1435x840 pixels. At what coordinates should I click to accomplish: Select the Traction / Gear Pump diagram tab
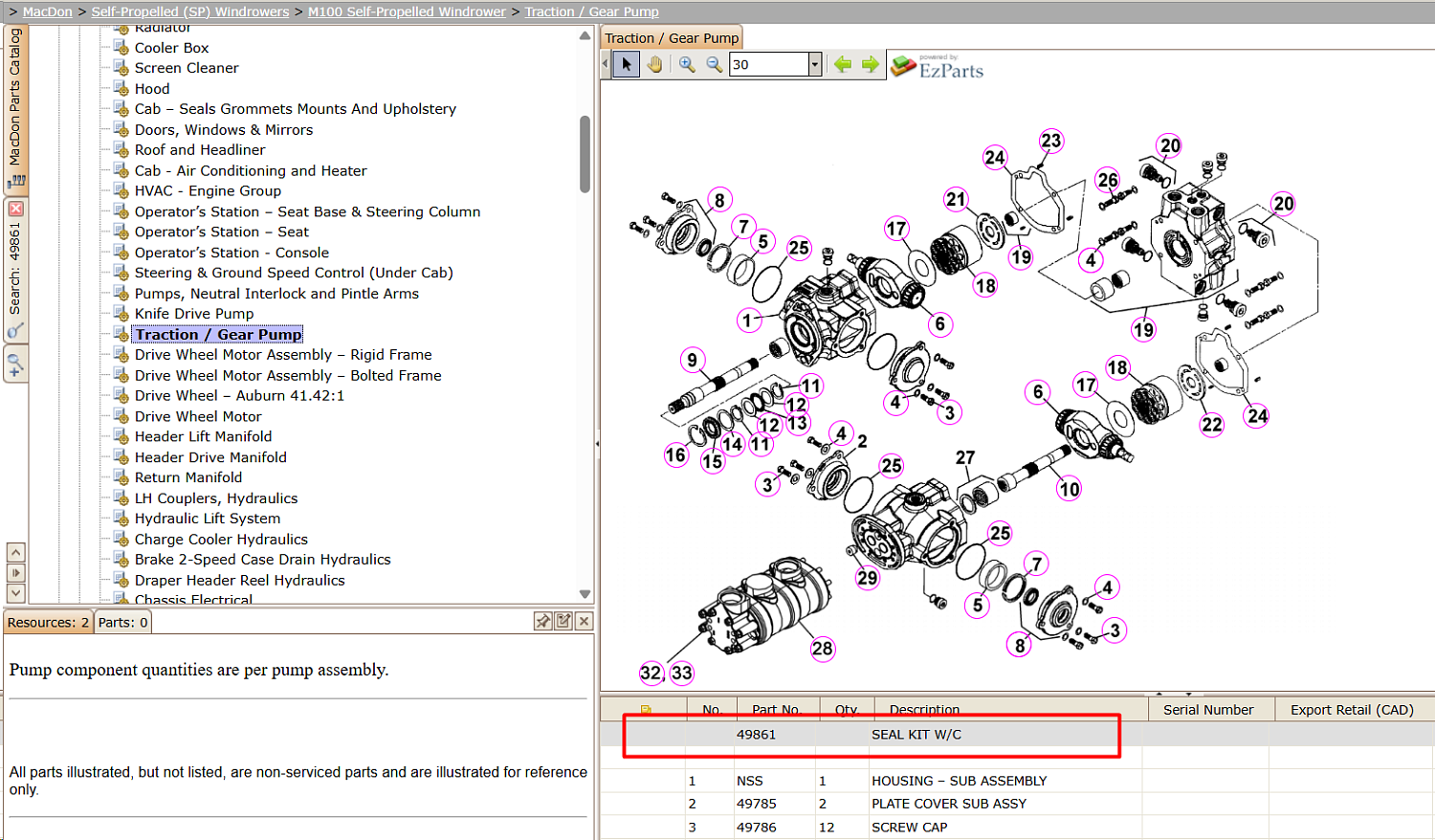672,38
